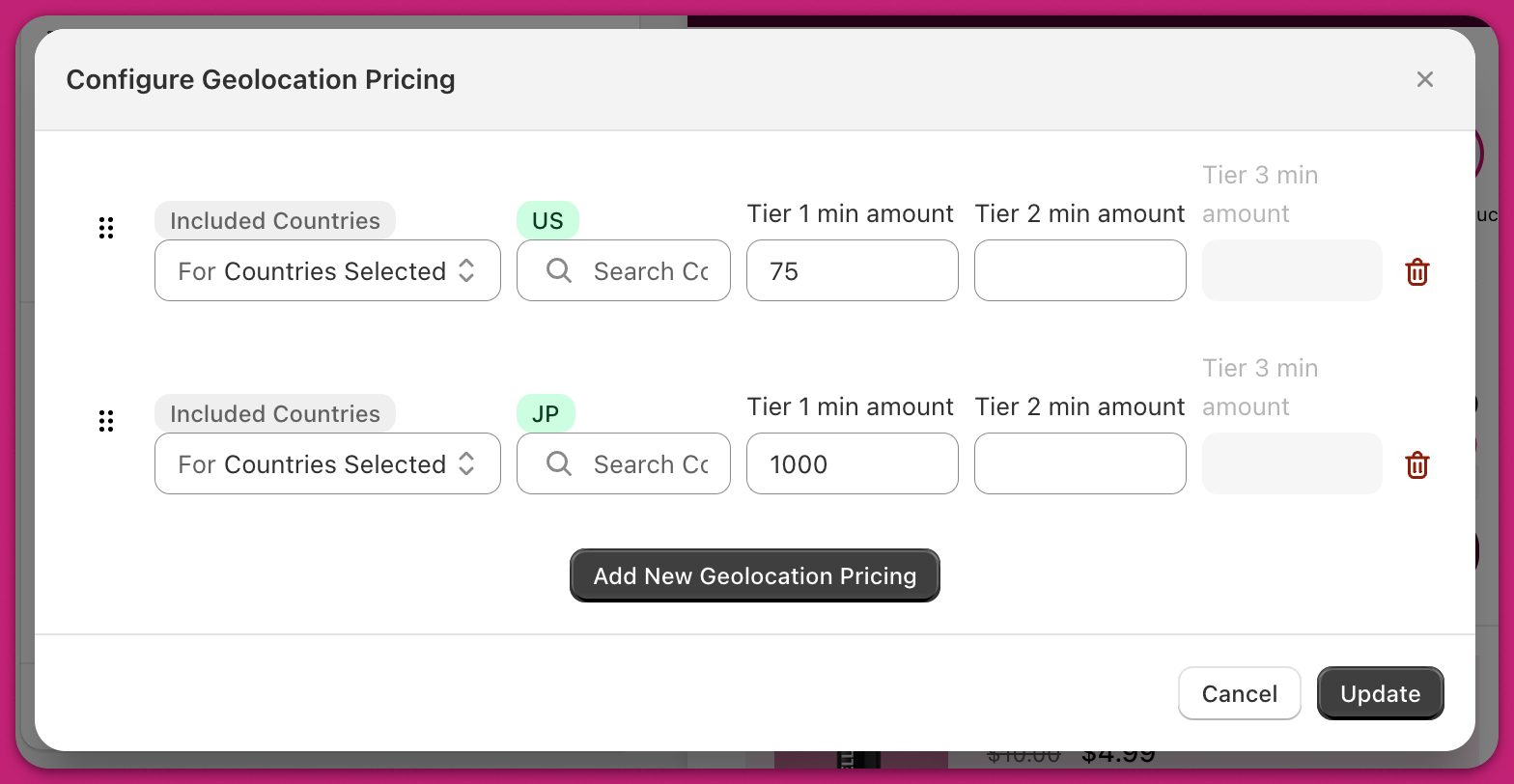The height and width of the screenshot is (784, 1514).
Task: Close the Configure Geolocation Pricing dialog
Action: pyautogui.click(x=1424, y=79)
